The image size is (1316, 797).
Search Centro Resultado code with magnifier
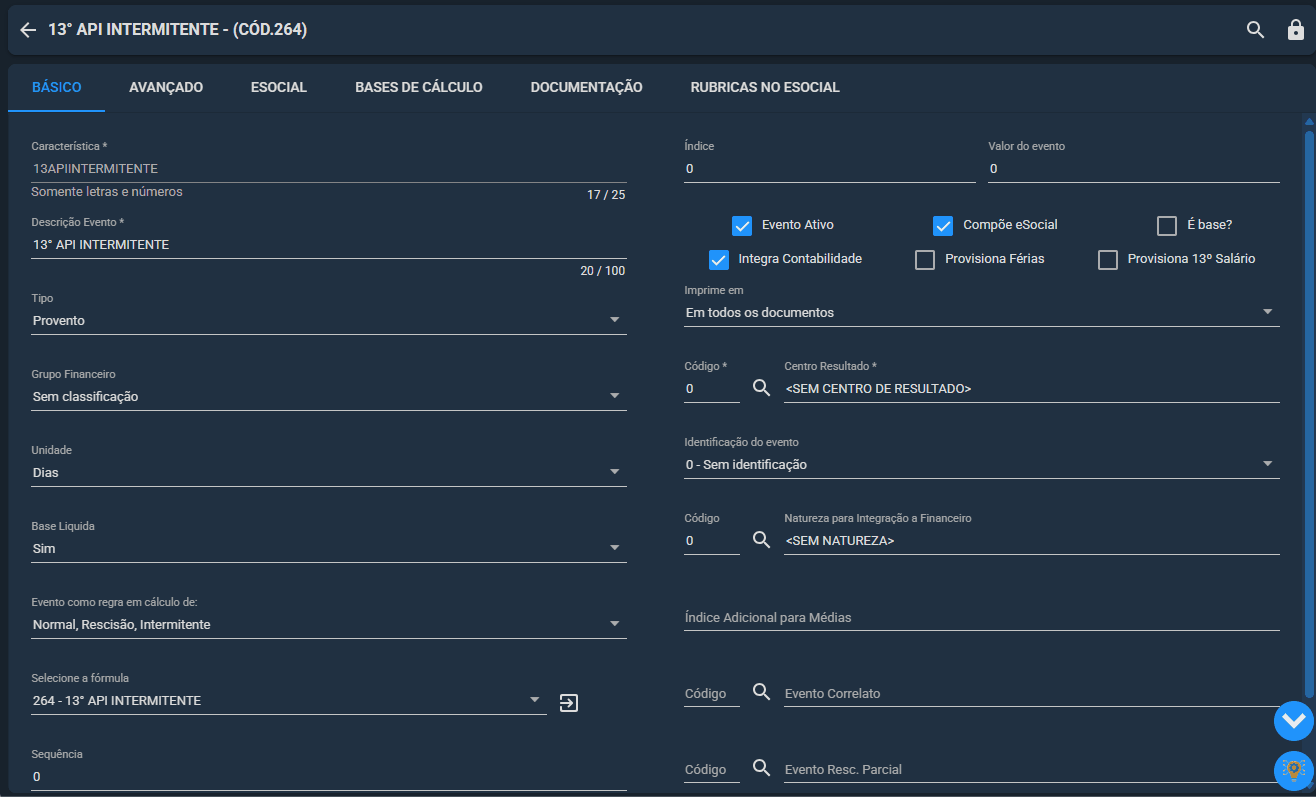point(761,388)
